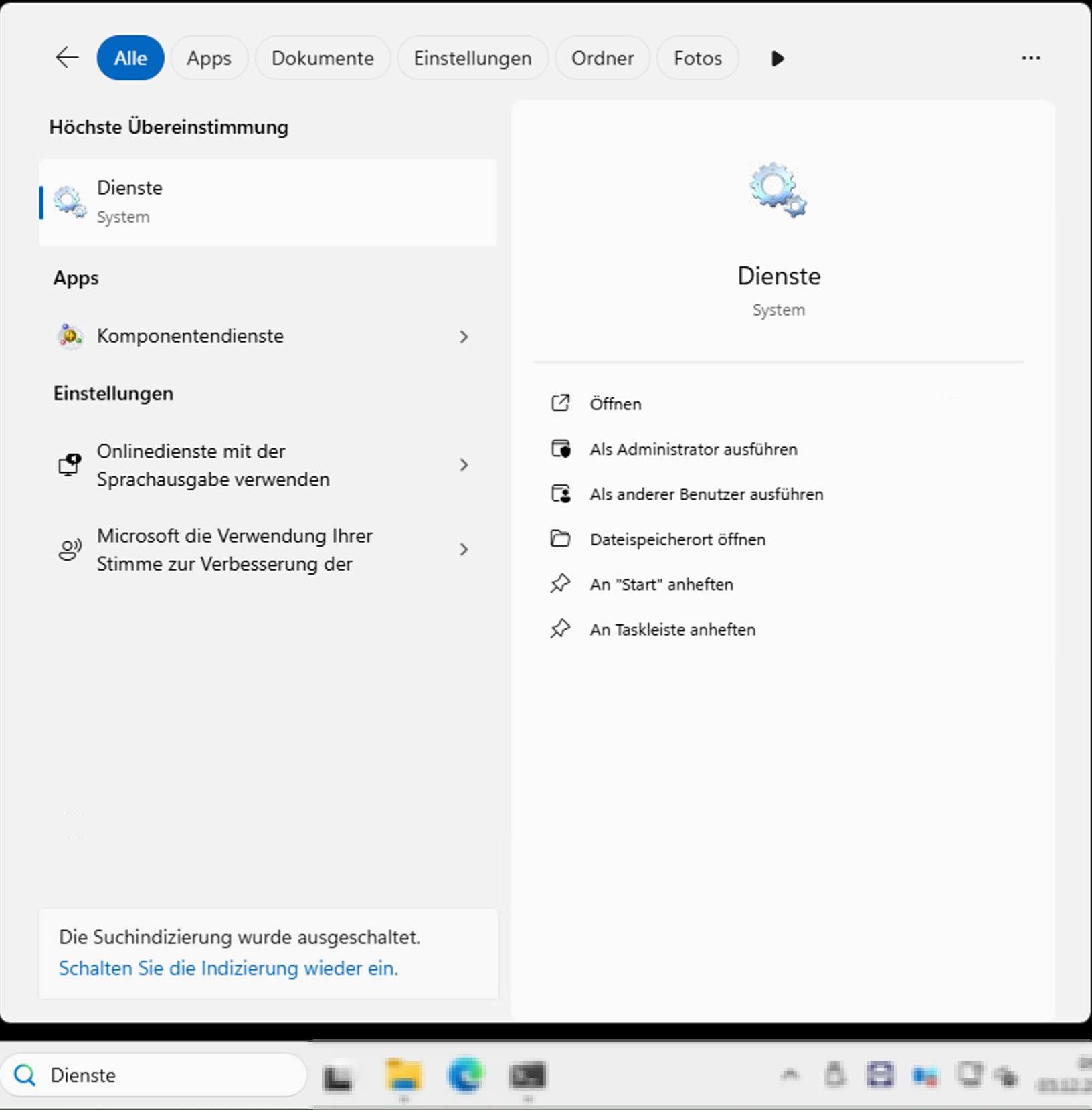Image resolution: width=1092 pixels, height=1110 pixels.
Task: Click the large Dienste gear icon in preview
Action: tap(778, 190)
